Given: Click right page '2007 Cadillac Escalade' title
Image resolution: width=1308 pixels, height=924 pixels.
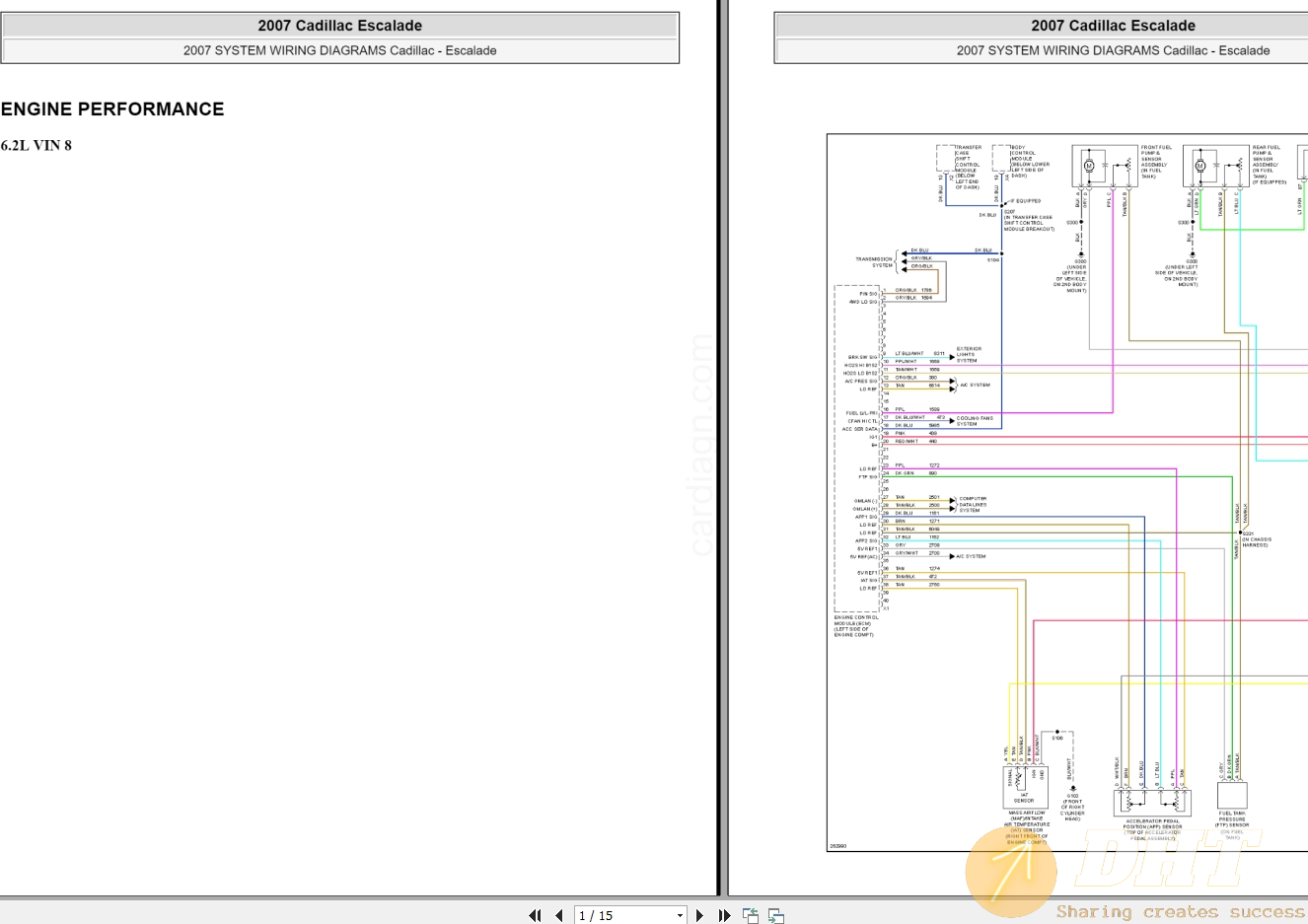Looking at the screenshot, I should pos(1114,26).
